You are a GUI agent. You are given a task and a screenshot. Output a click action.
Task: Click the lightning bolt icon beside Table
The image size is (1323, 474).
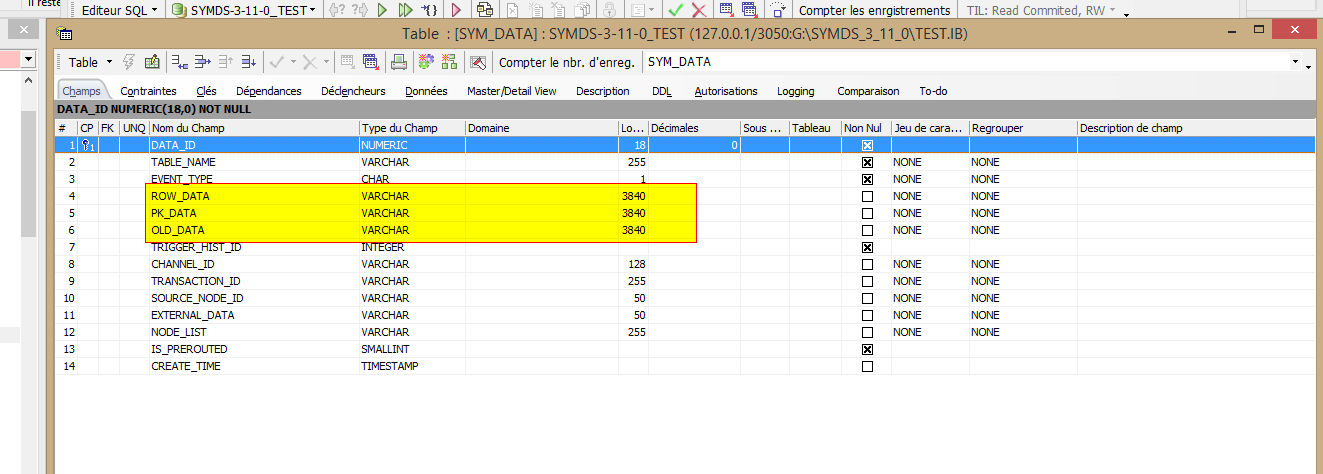pos(128,62)
